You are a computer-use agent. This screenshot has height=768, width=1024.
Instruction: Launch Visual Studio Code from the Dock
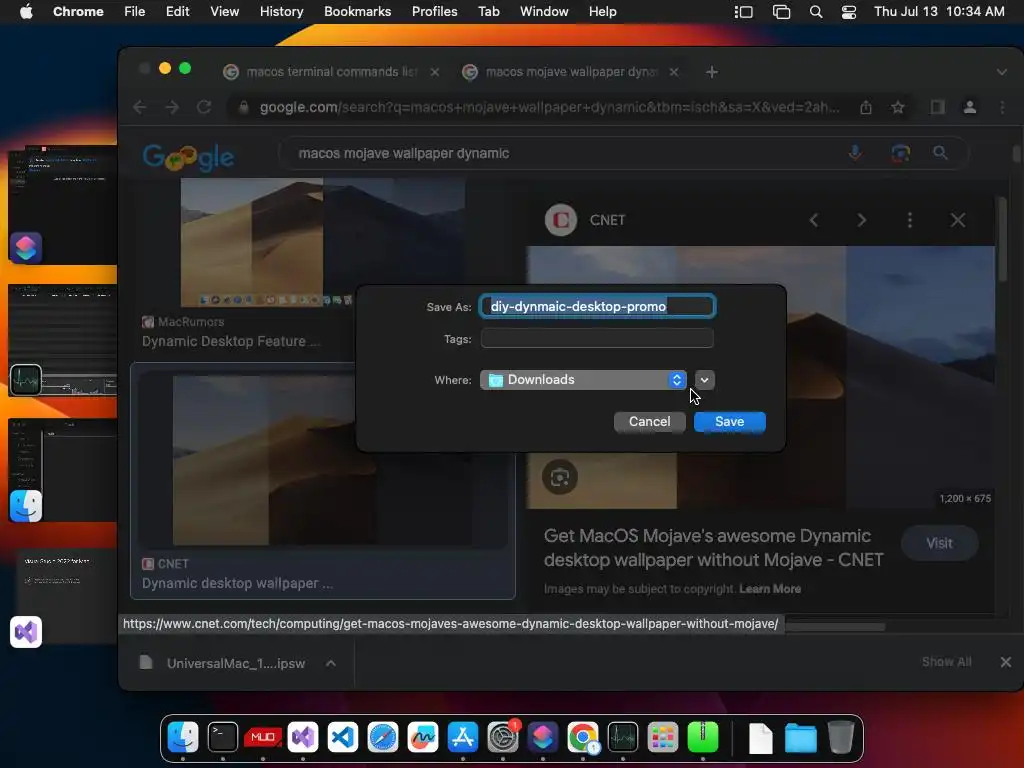click(343, 737)
